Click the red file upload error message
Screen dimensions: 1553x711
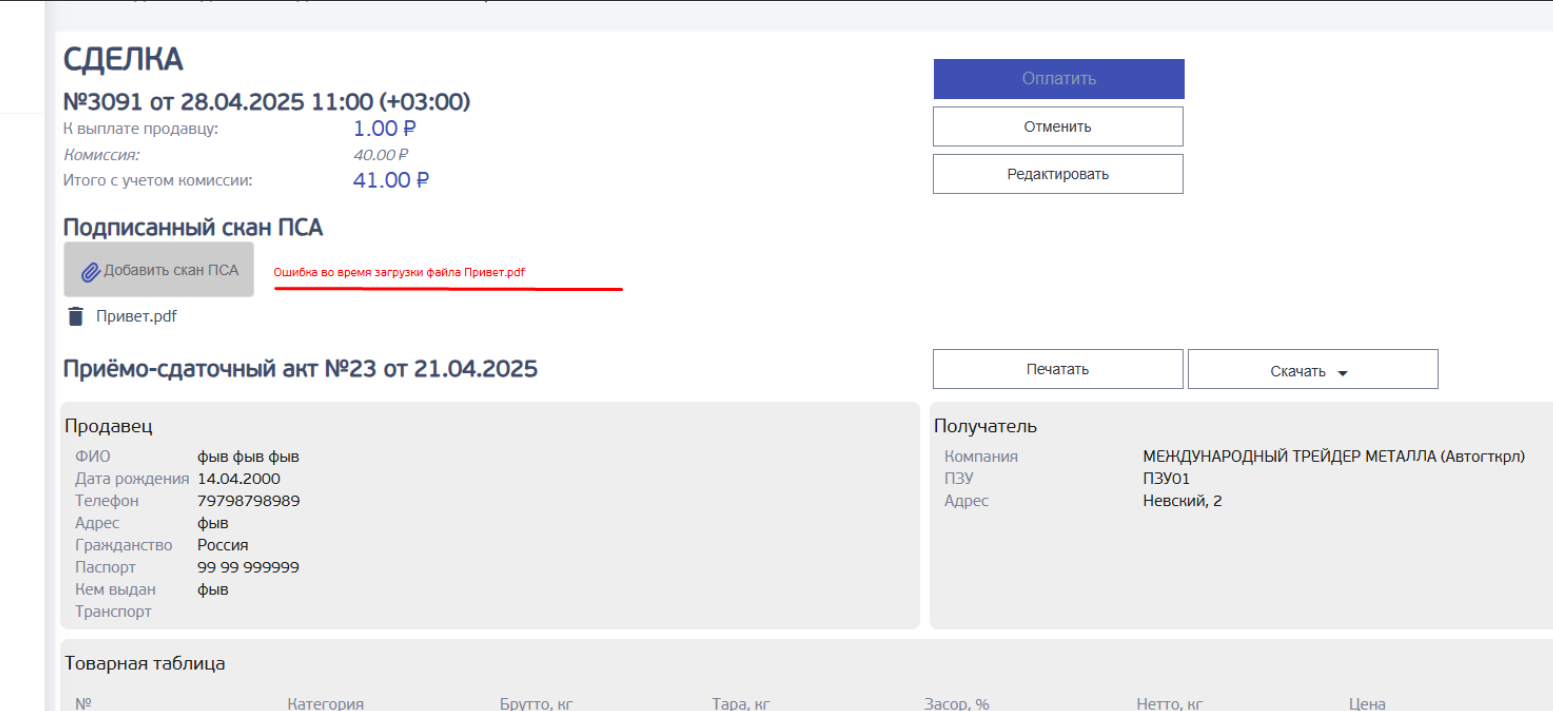(x=399, y=272)
